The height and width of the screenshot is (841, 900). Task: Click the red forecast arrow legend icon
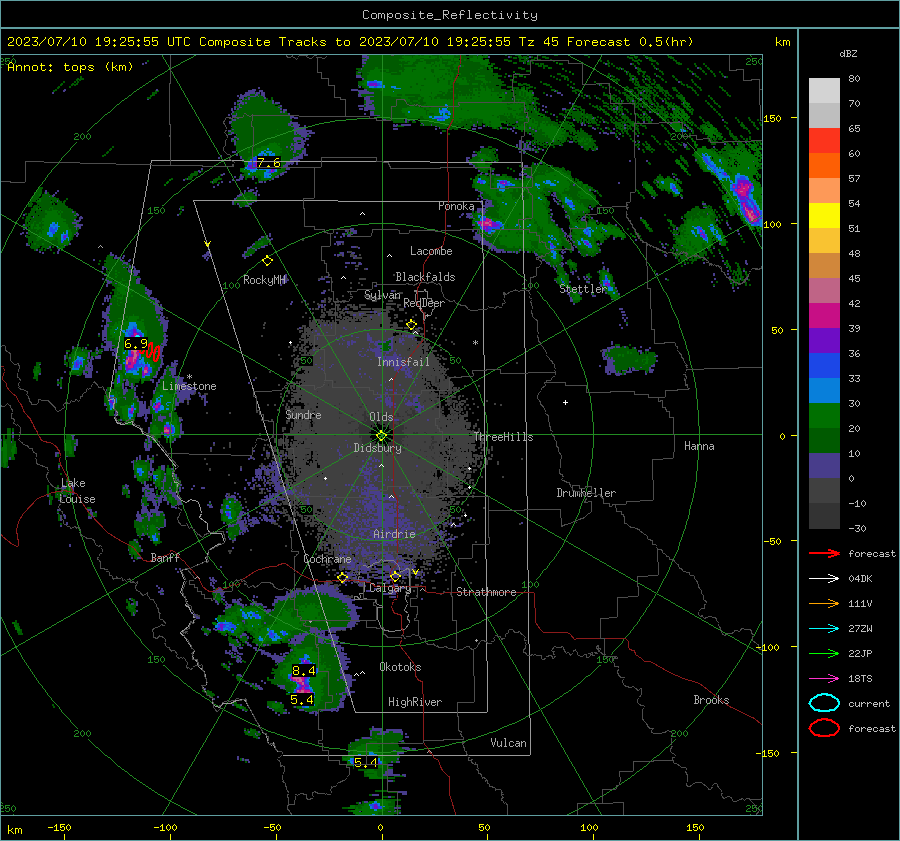point(824,553)
